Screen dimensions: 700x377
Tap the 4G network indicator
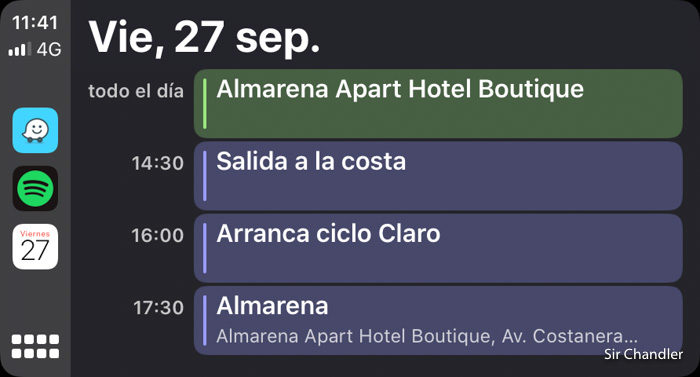49,49
